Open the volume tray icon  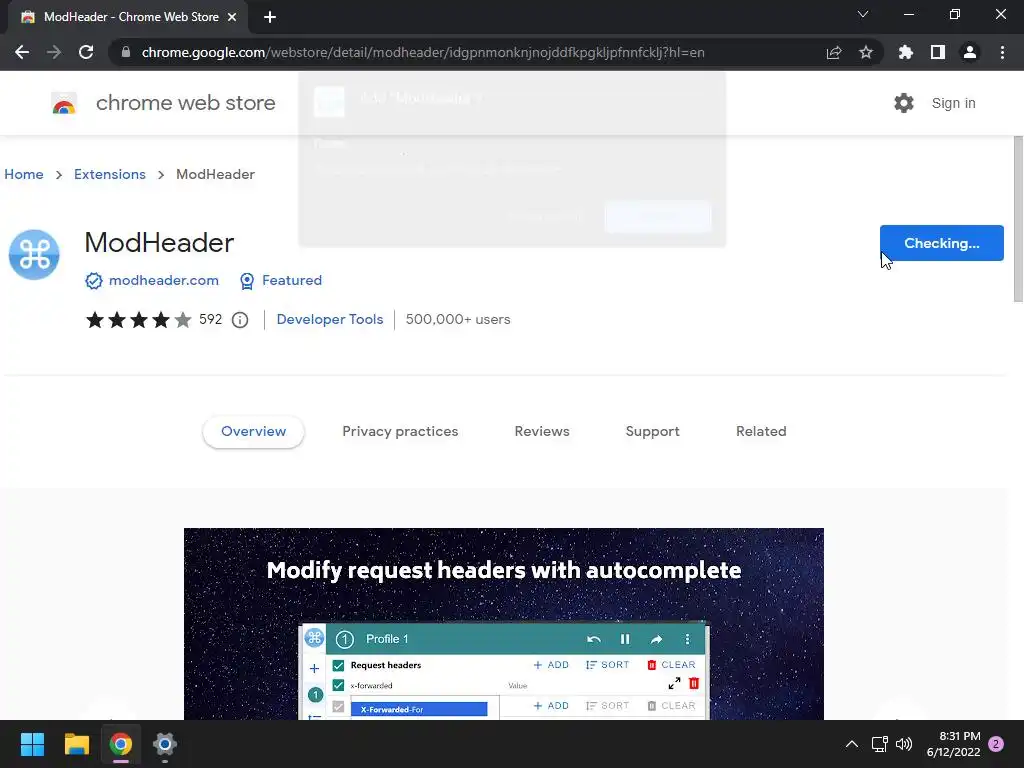point(904,744)
